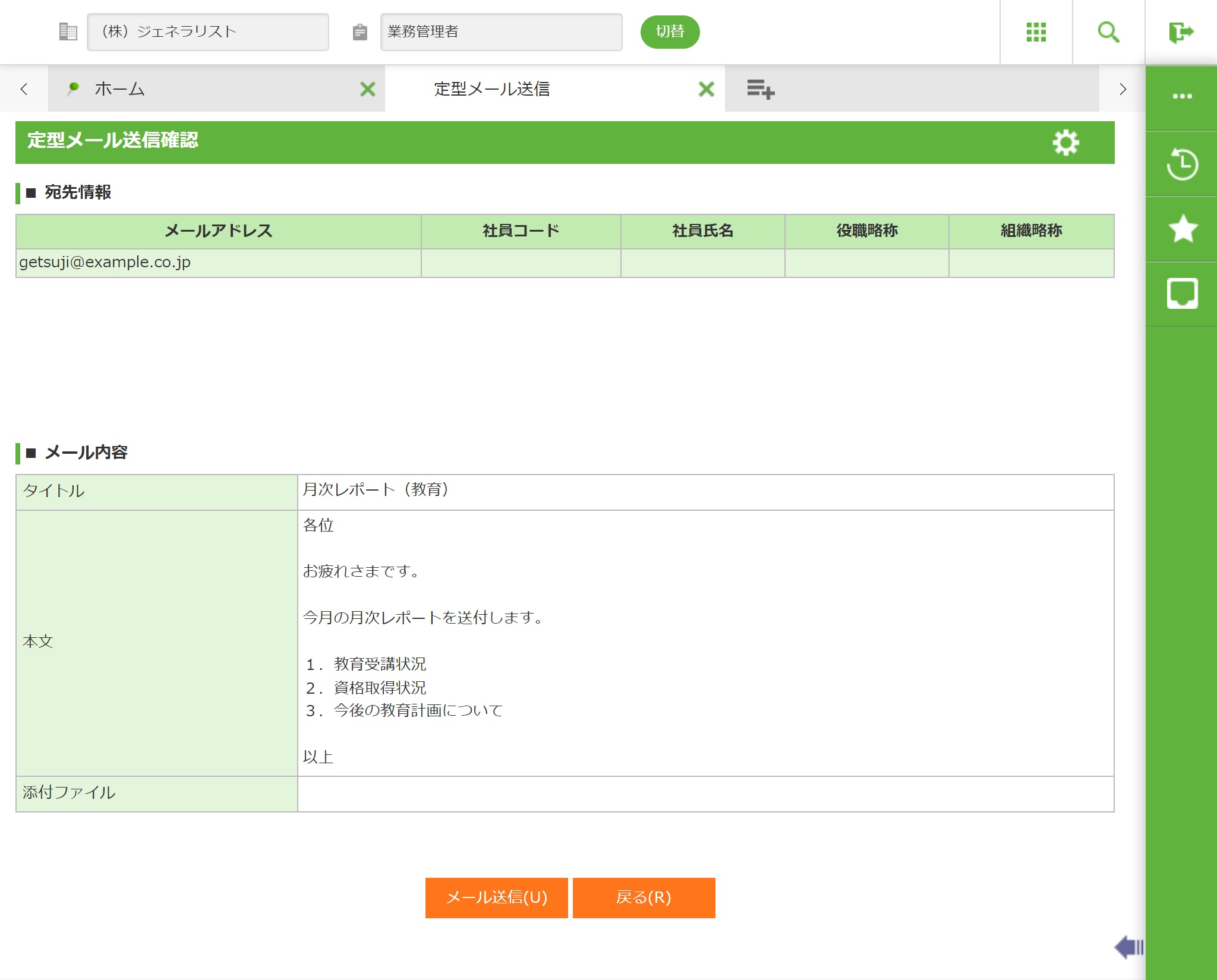Open the inbox tray sidebar icon
The height and width of the screenshot is (980, 1217).
click(x=1181, y=293)
